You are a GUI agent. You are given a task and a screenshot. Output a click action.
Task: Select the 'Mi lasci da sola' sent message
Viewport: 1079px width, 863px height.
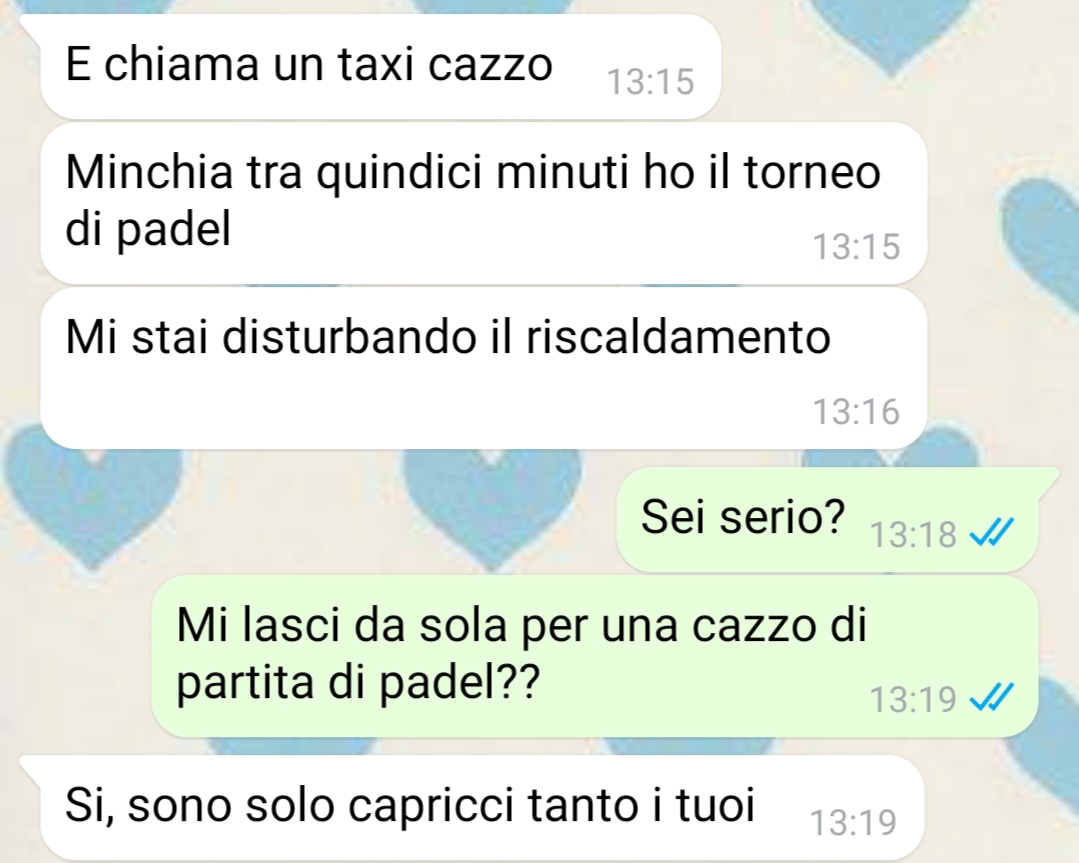pos(595,656)
